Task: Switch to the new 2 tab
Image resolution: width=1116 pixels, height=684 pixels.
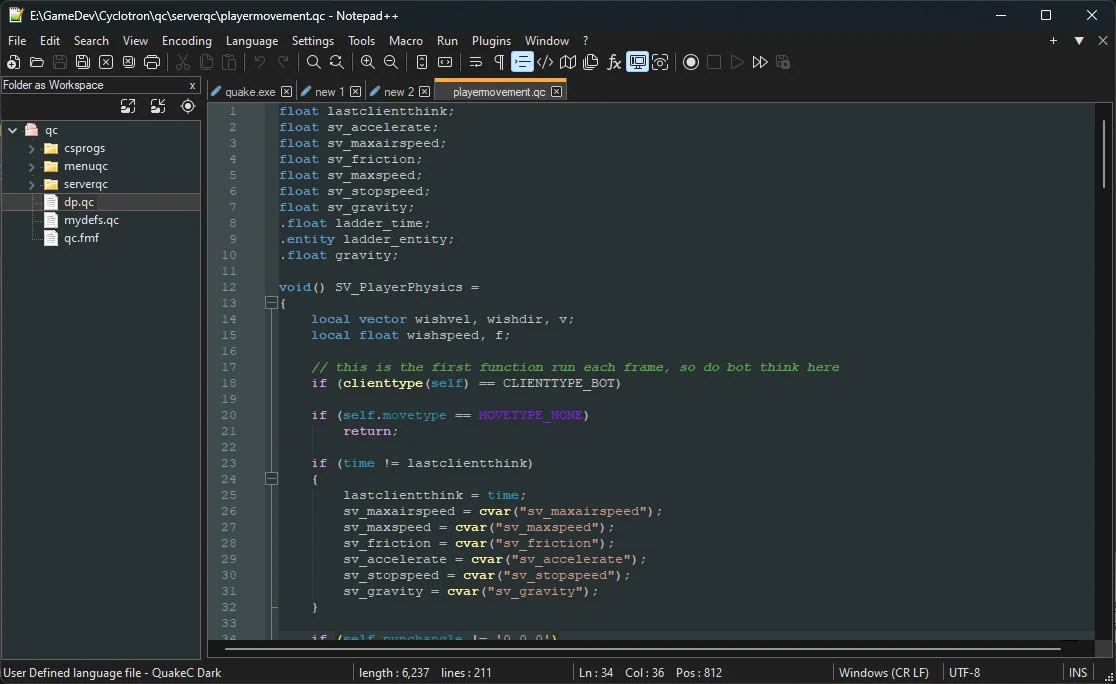Action: pos(398,92)
